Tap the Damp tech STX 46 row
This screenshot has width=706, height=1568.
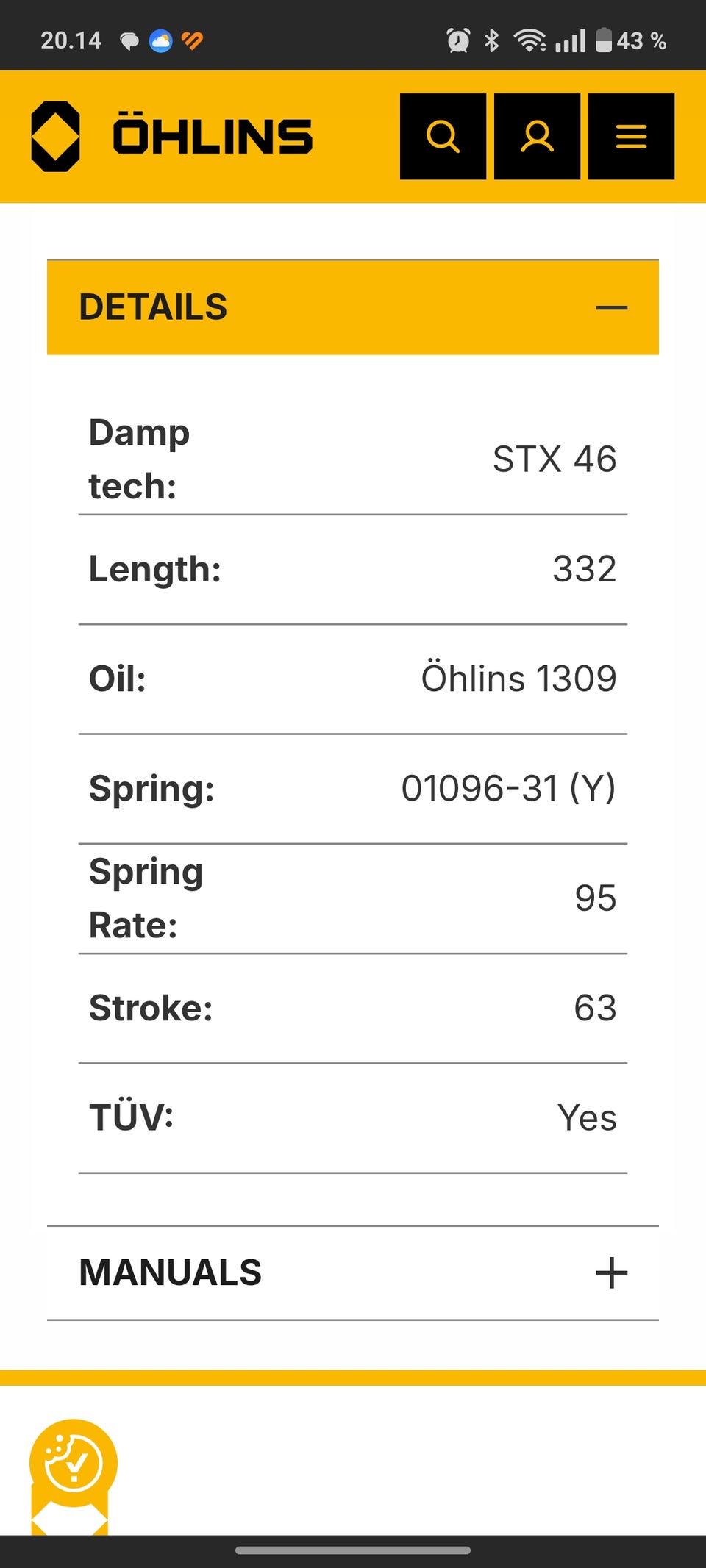(x=353, y=459)
